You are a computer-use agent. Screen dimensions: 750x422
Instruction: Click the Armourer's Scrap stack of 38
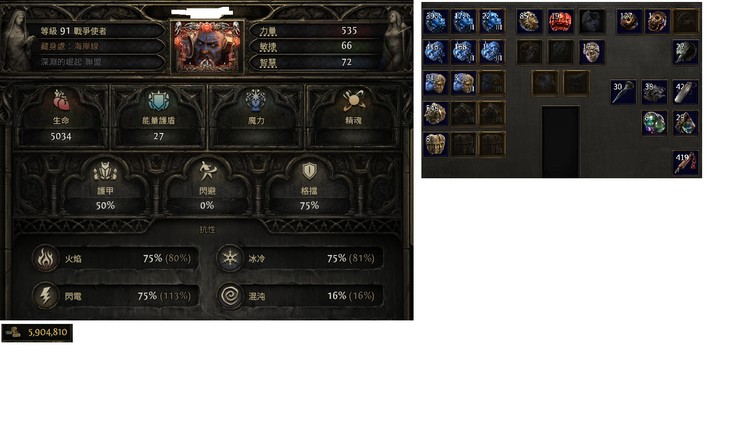(x=654, y=92)
